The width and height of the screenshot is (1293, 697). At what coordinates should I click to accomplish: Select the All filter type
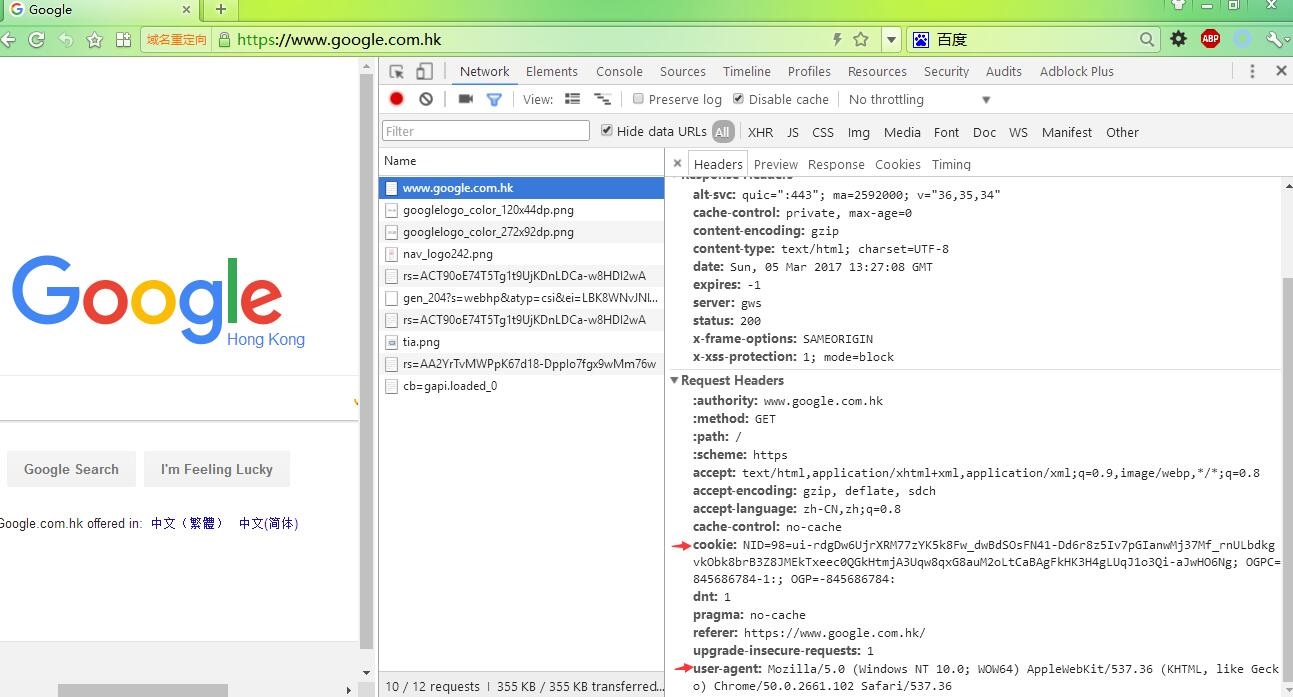coord(722,132)
